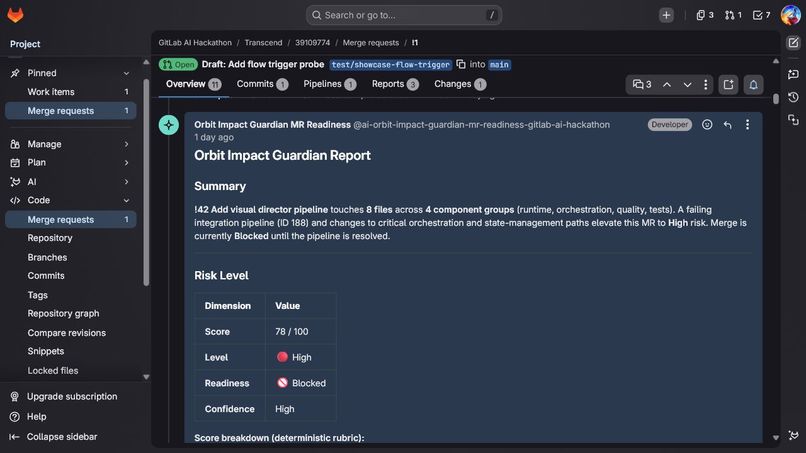Open Transcend breadcrumb

click(x=263, y=43)
